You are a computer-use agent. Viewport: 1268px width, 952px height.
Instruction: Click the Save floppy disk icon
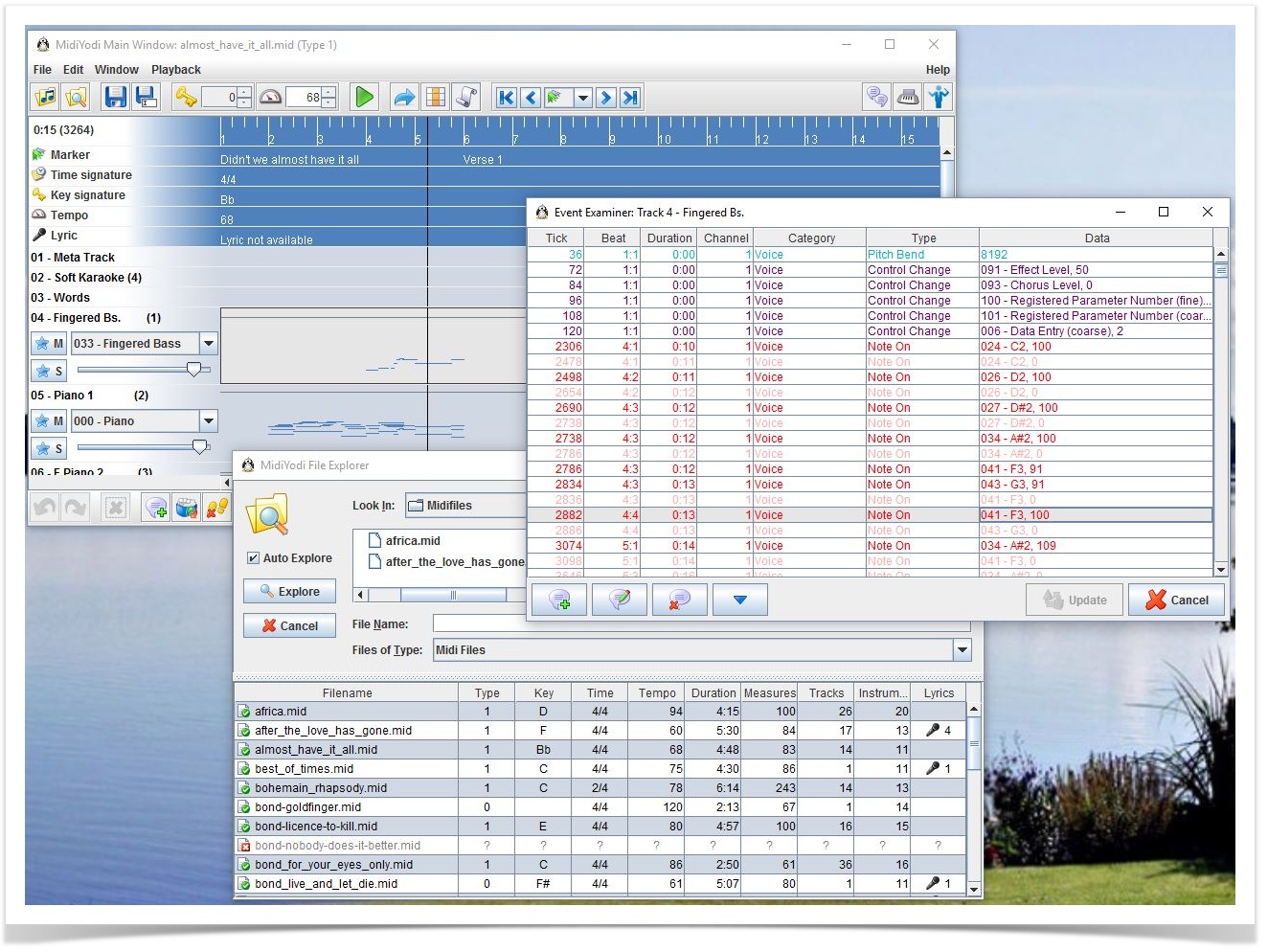[x=115, y=97]
